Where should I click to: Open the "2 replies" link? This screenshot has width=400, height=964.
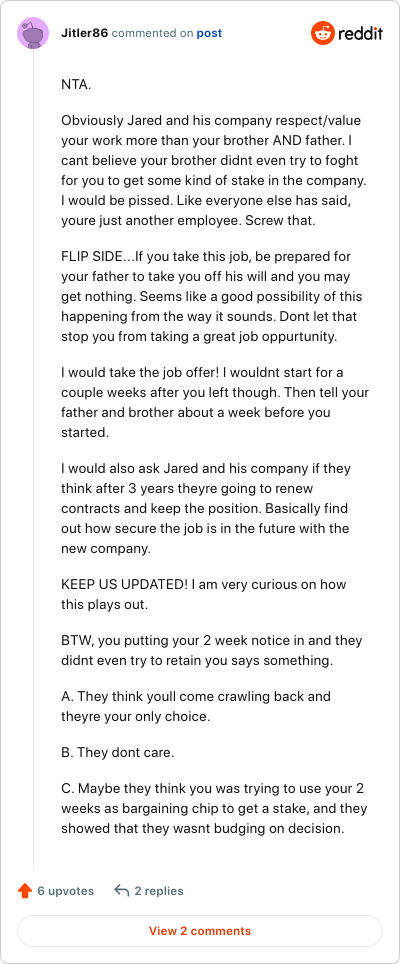(x=159, y=890)
